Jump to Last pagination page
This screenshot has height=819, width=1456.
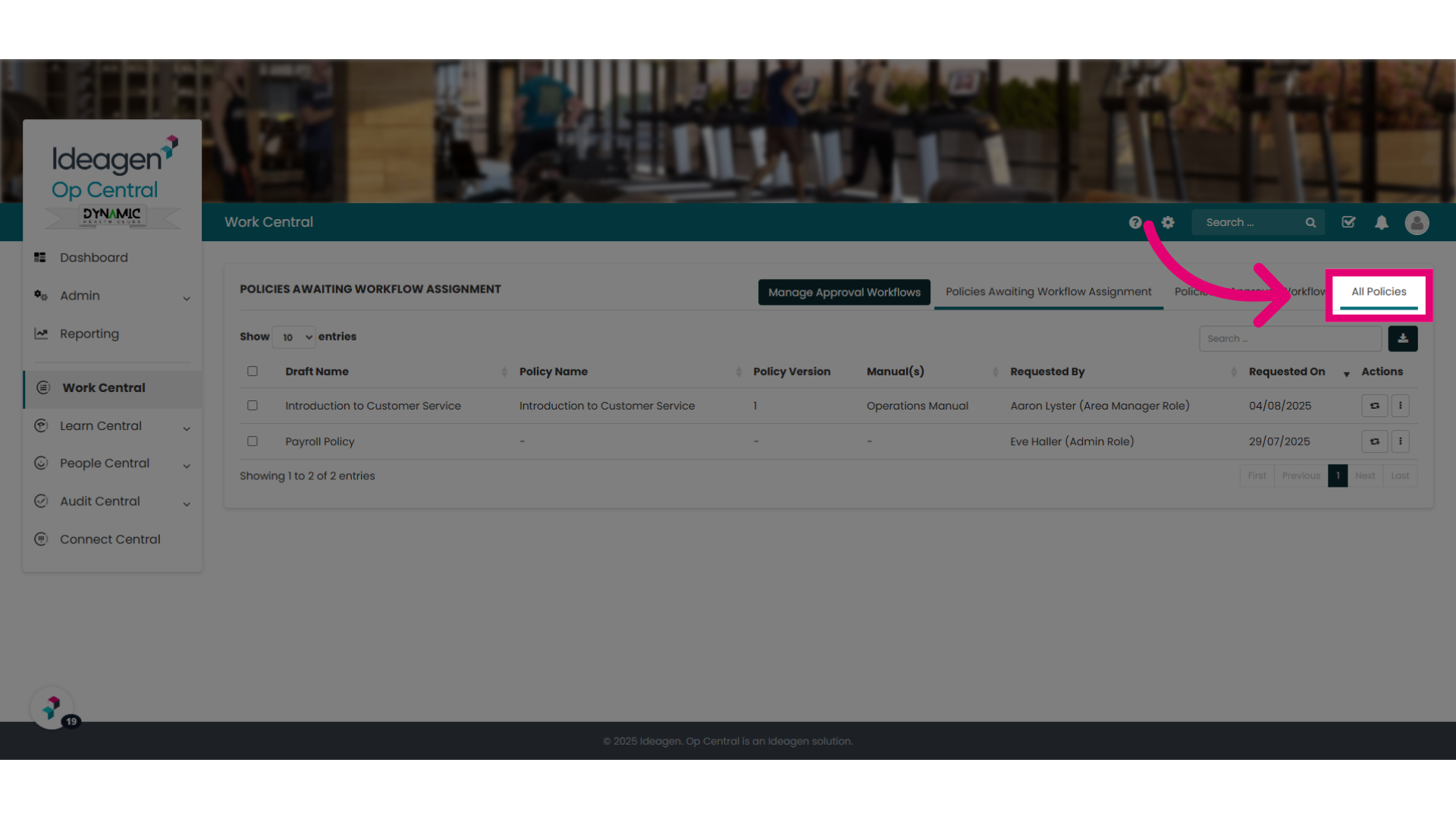tap(1400, 475)
